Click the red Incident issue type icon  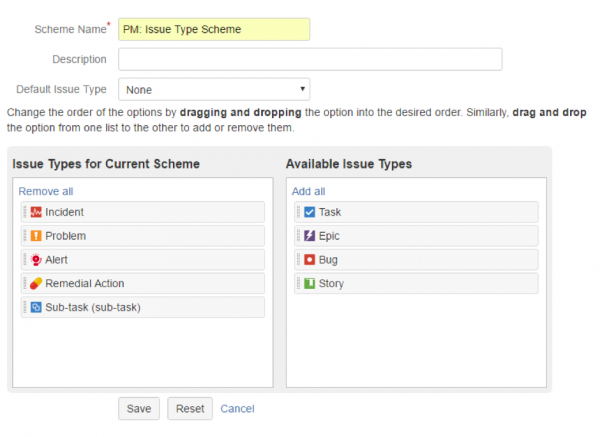point(36,212)
